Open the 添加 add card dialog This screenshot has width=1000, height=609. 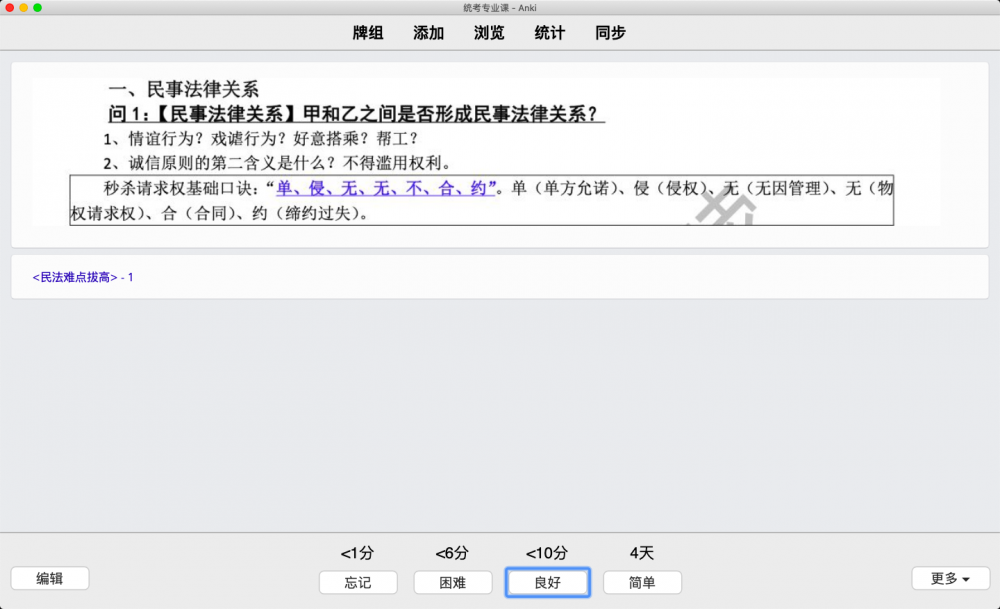pos(429,33)
